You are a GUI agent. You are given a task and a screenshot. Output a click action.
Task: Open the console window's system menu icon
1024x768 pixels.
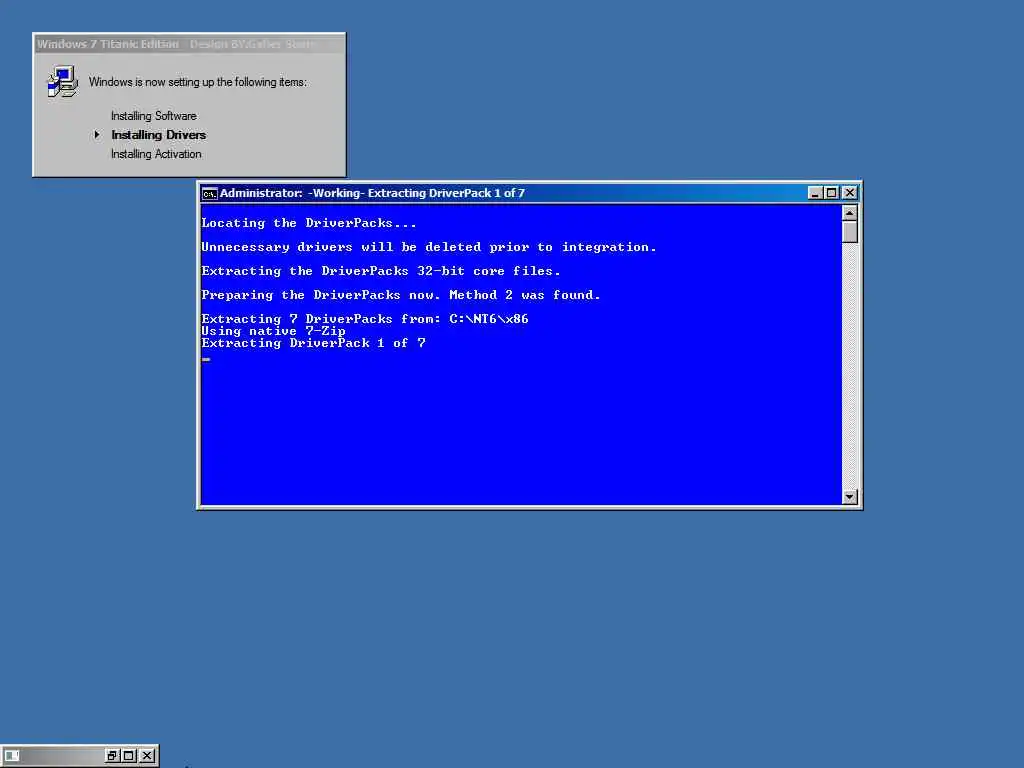point(210,193)
